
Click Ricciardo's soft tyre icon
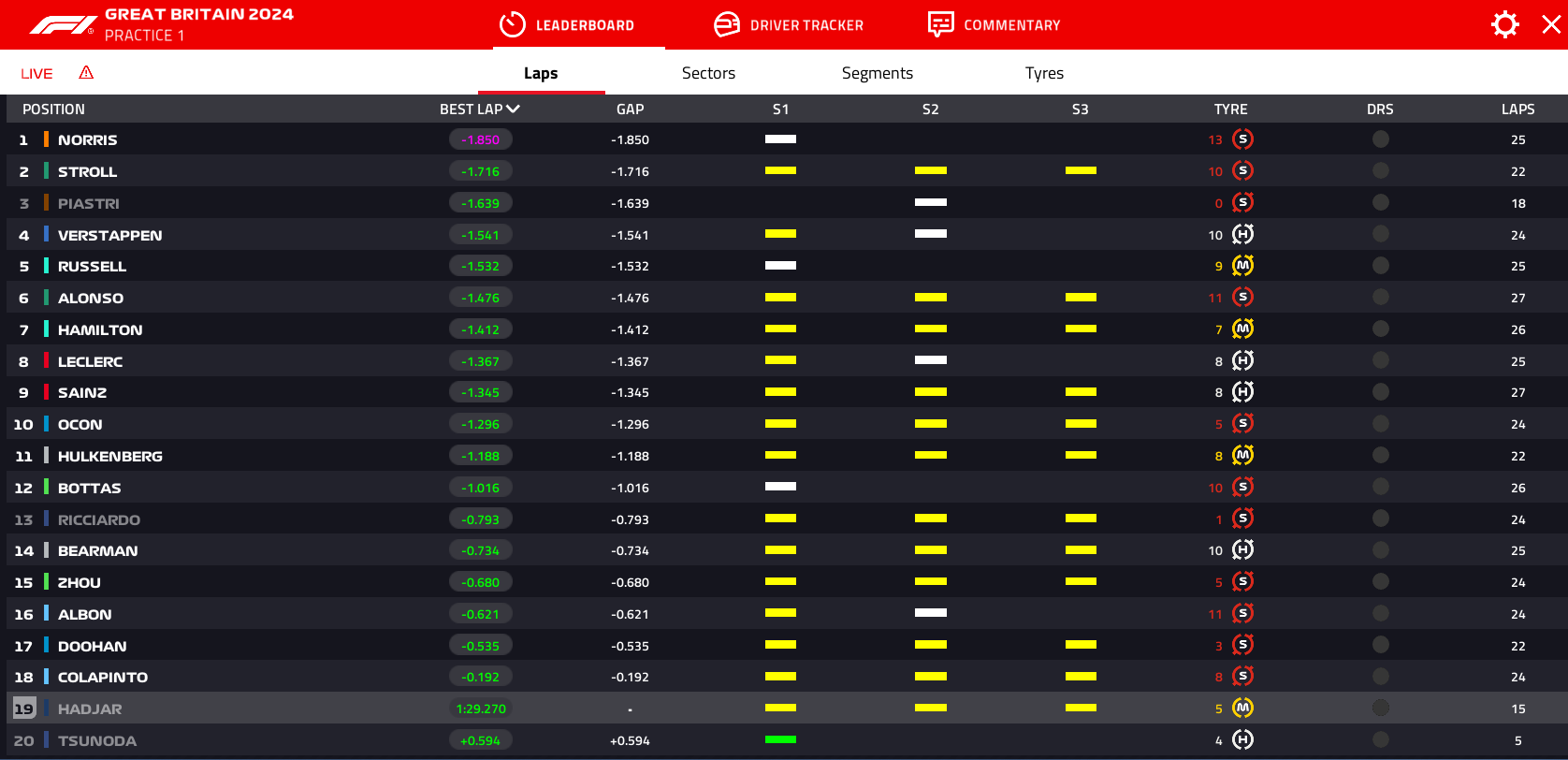[x=1242, y=519]
